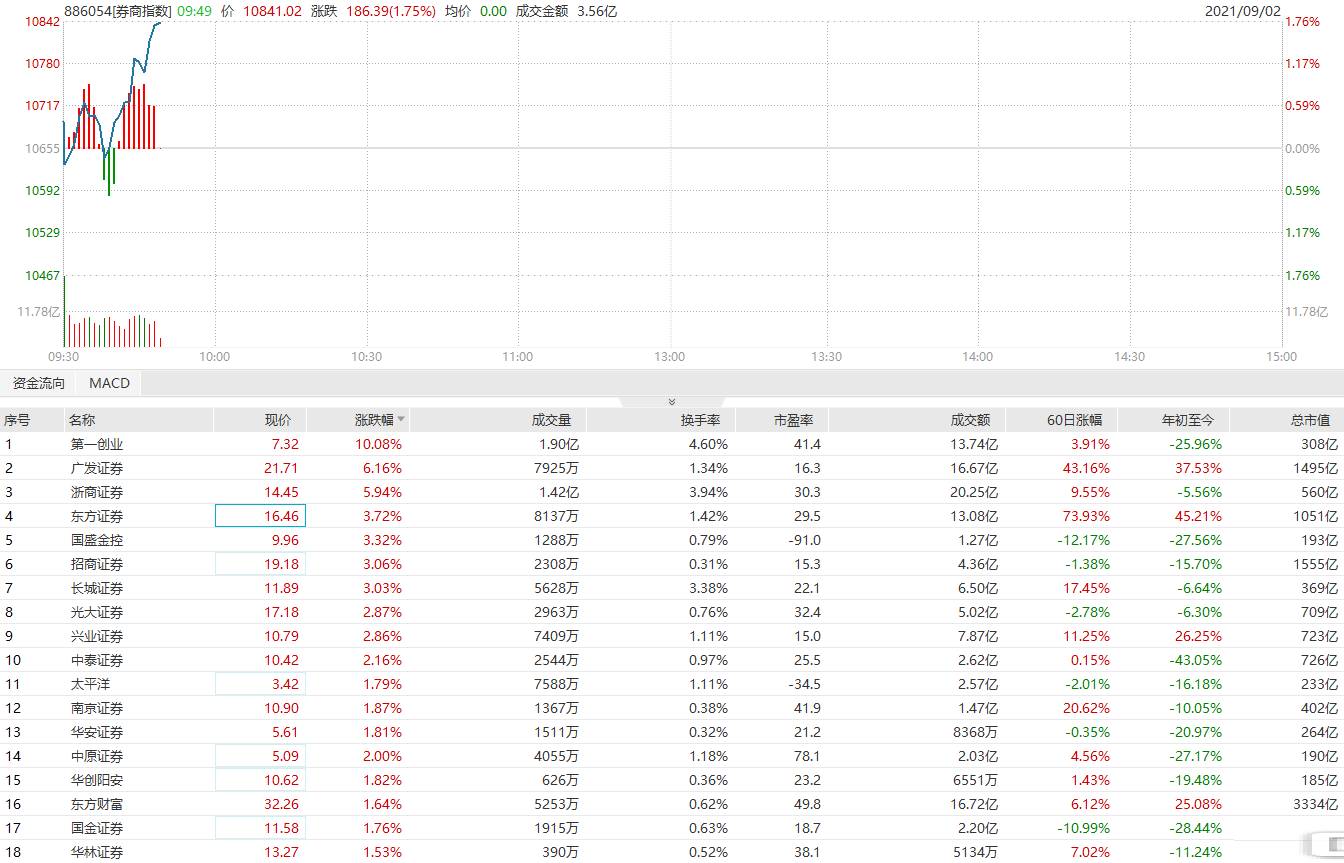Select the -91.0 P/E ratio cell
The width and height of the screenshot is (1344, 863).
pyautogui.click(x=802, y=540)
